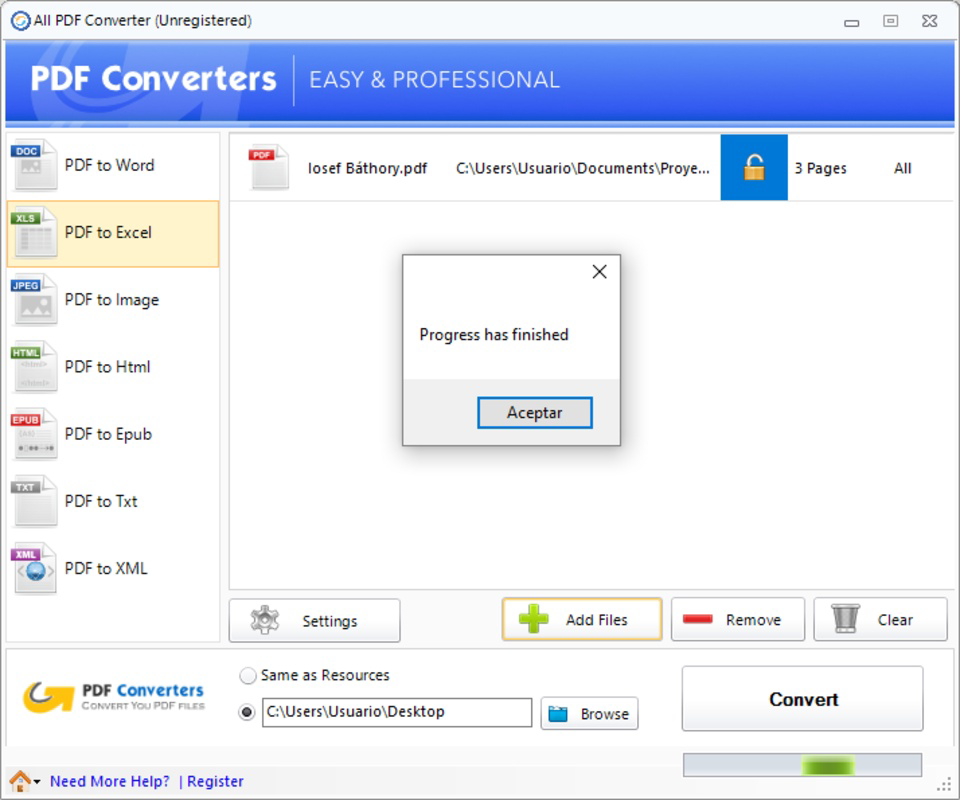The image size is (960, 800).
Task: Select the HTML icon for PDF to Html
Action: coord(34,367)
